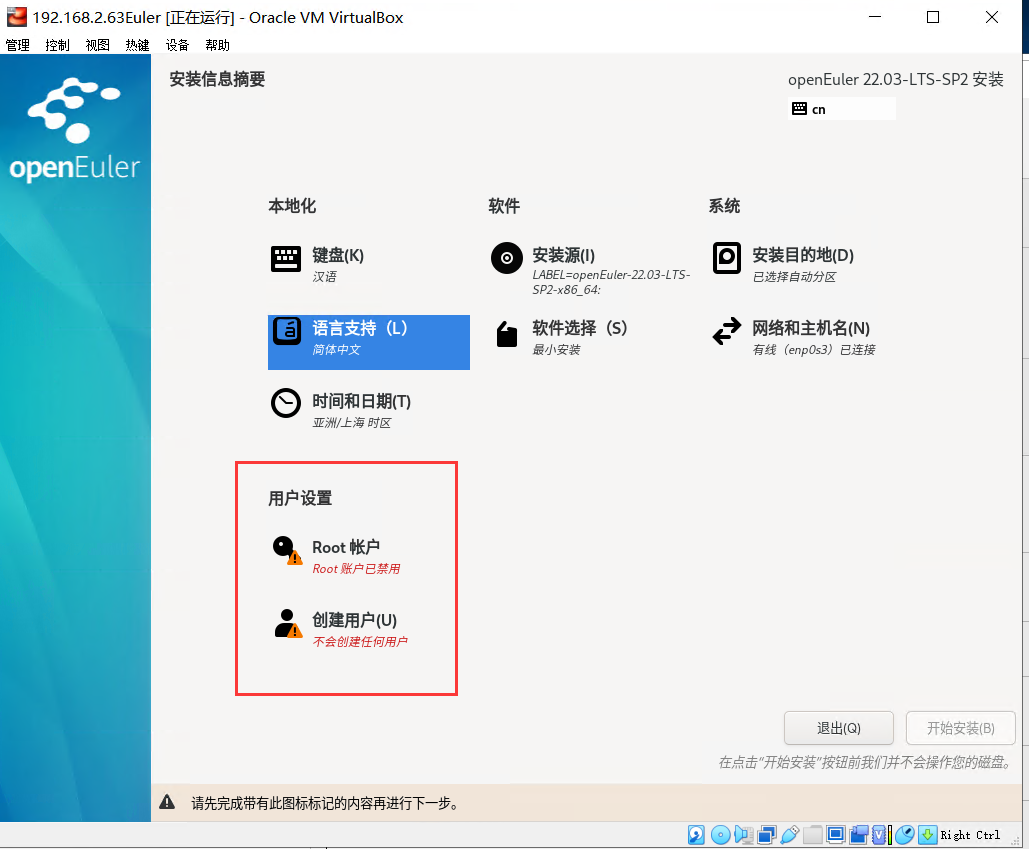This screenshot has width=1029, height=849.
Task: Click the red 'Root 账户已禁用' status text
Action: pos(356,569)
